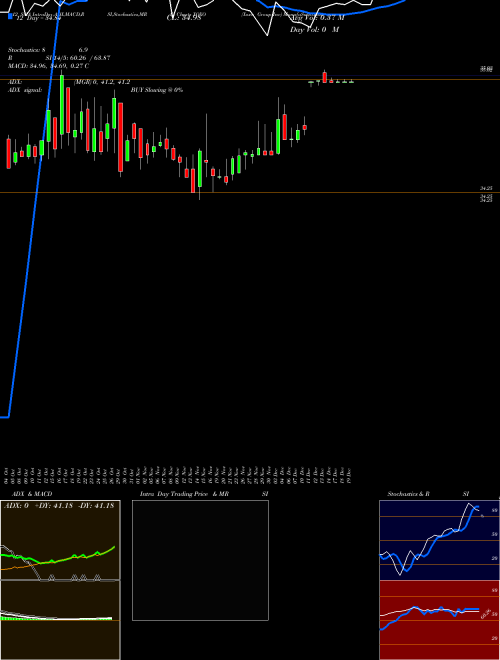Click the 'Day Vol: 0 M' text
Image resolution: width=500 pixels, height=660 pixels.
click(x=314, y=30)
